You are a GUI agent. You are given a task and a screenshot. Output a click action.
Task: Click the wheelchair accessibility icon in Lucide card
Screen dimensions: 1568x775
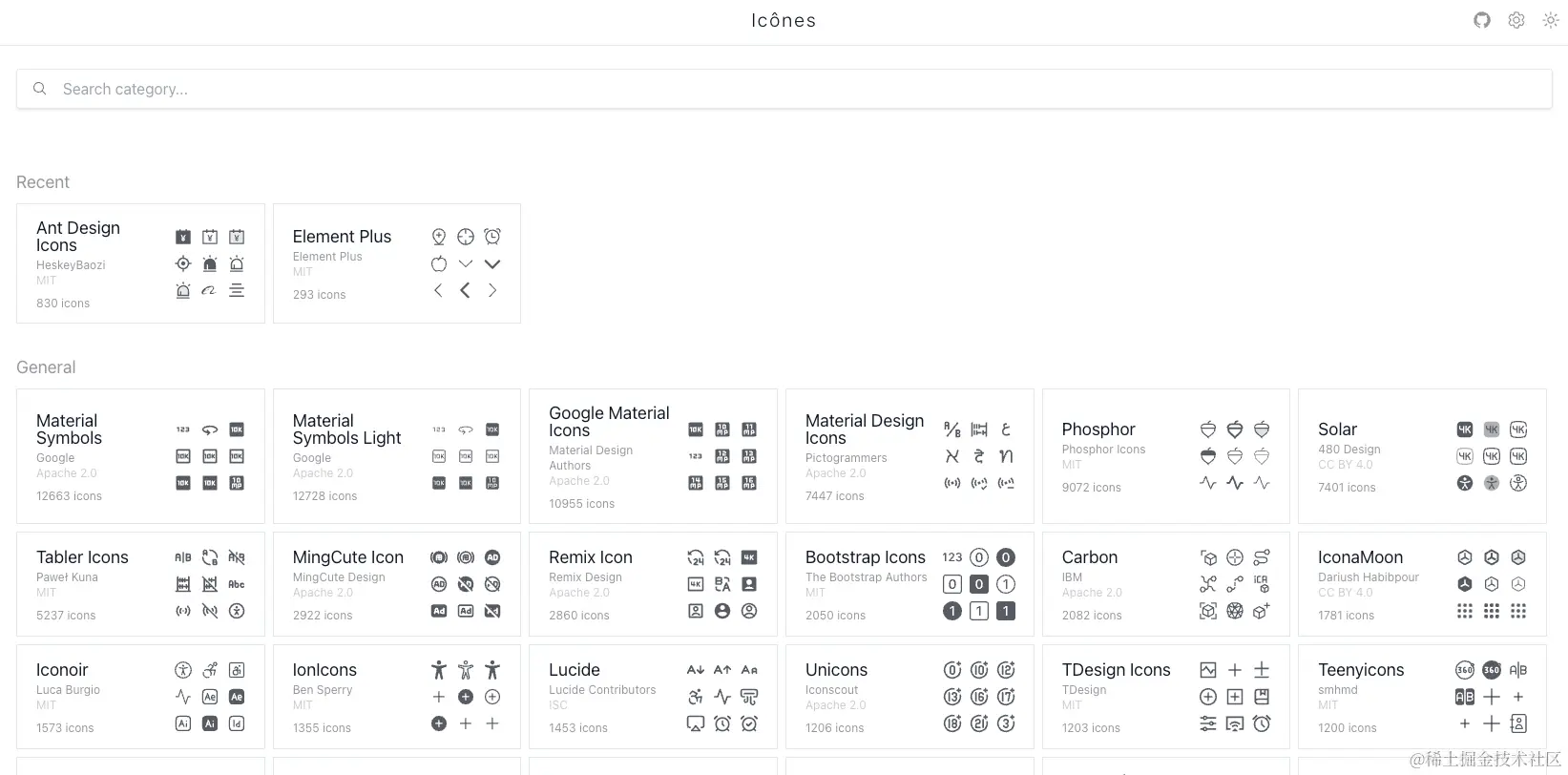click(696, 697)
